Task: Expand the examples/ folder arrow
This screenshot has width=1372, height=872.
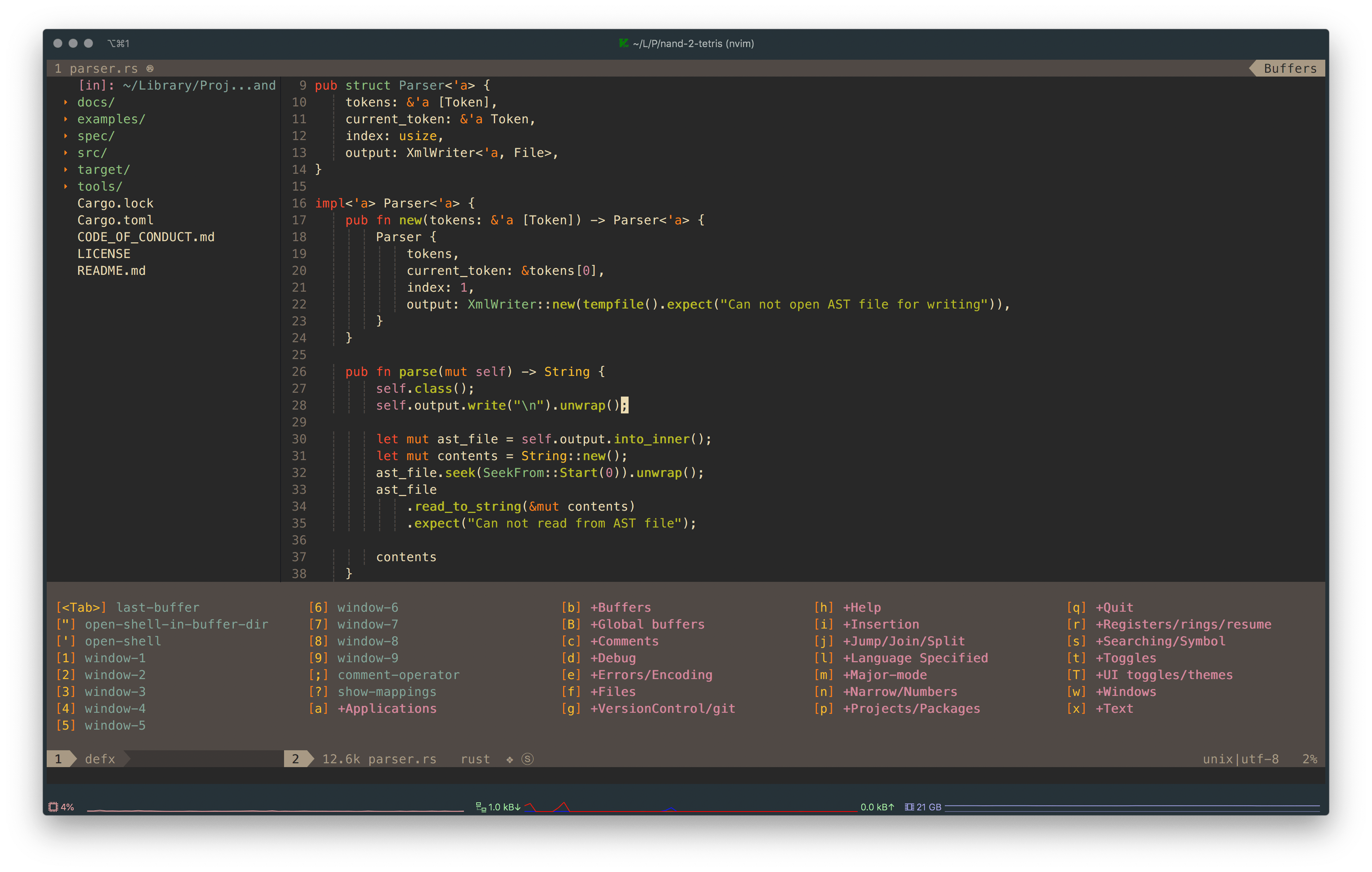Action: 65,119
